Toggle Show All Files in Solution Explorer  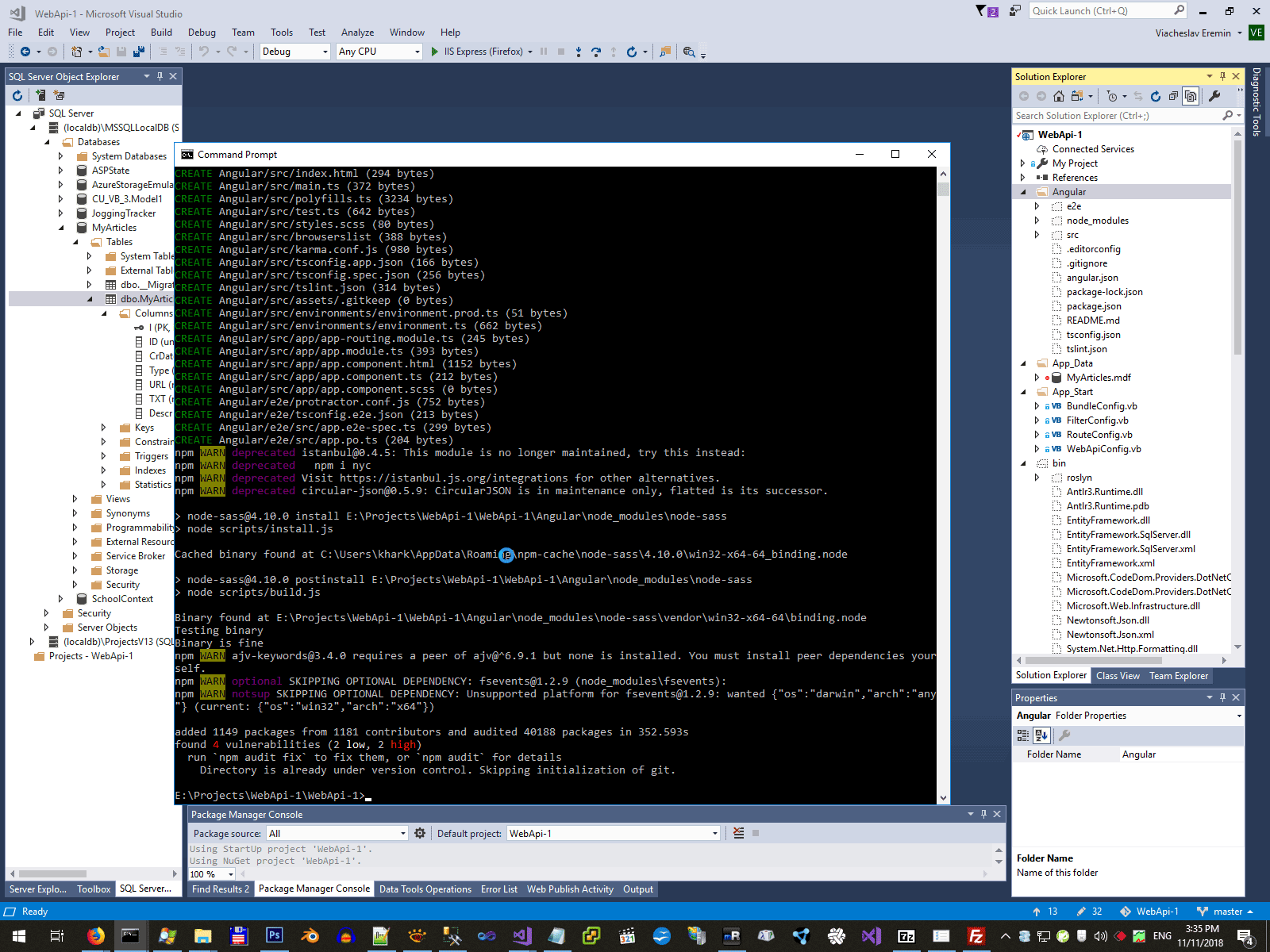[1191, 96]
